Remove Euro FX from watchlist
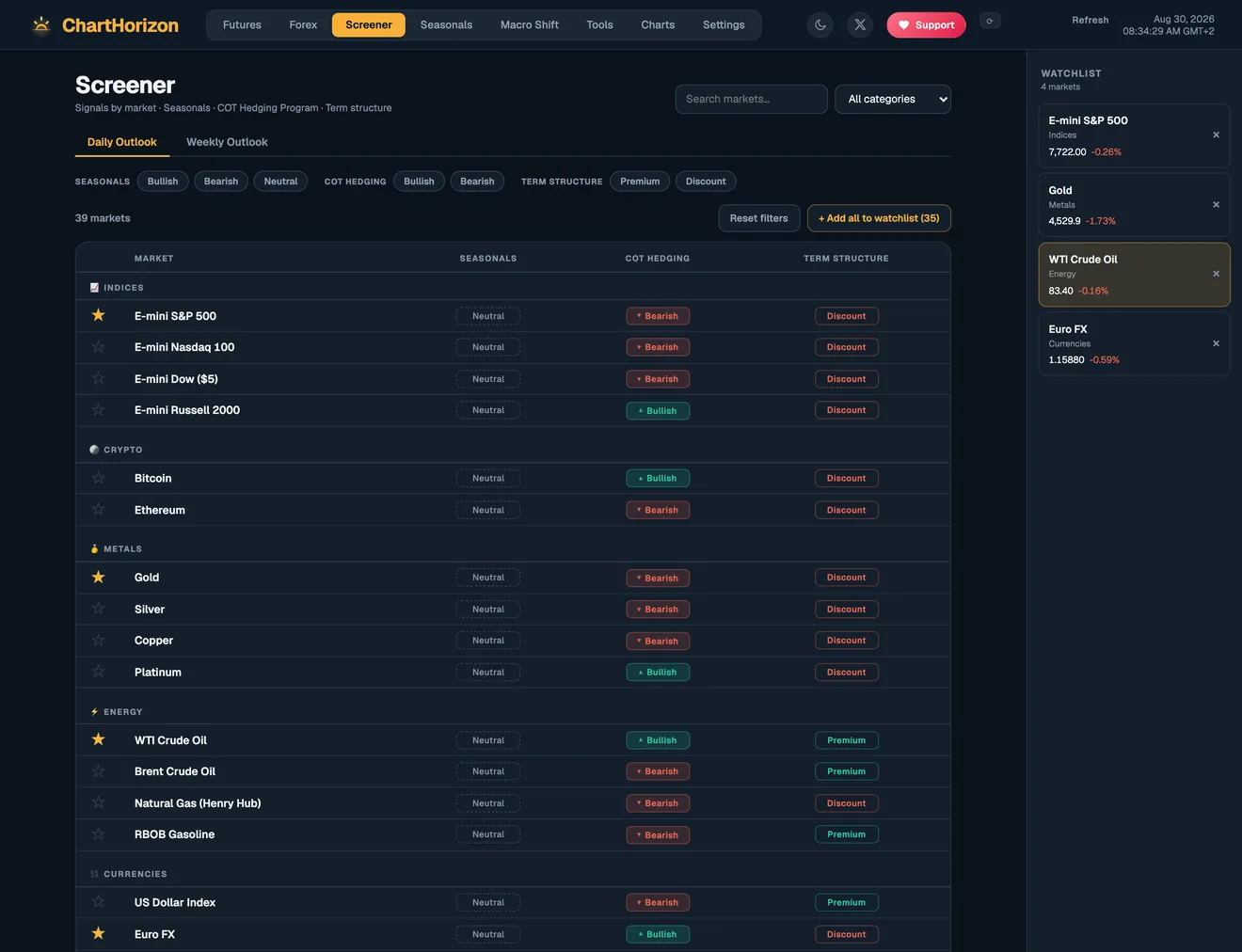1242x952 pixels. click(x=1216, y=343)
